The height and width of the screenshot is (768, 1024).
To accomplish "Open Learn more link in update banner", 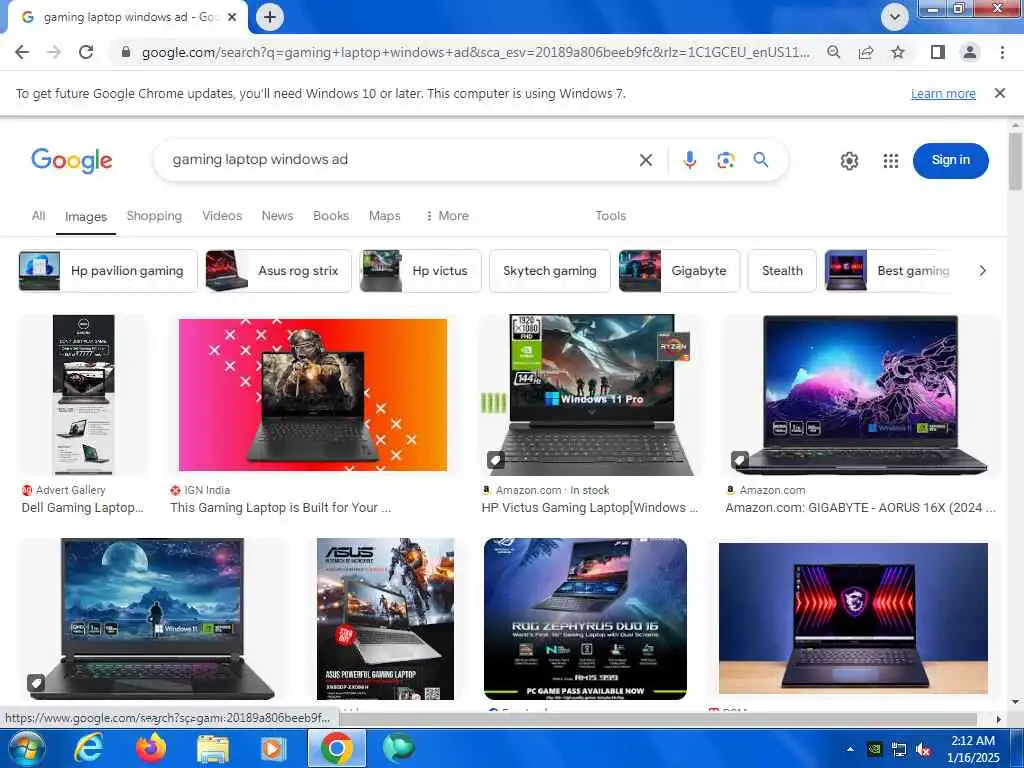I will (x=943, y=93).
